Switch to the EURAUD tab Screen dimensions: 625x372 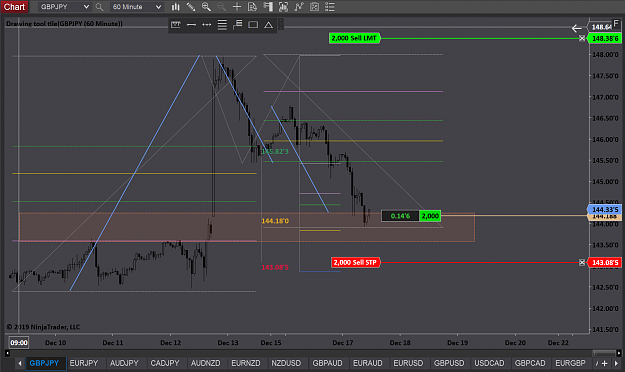(368, 363)
